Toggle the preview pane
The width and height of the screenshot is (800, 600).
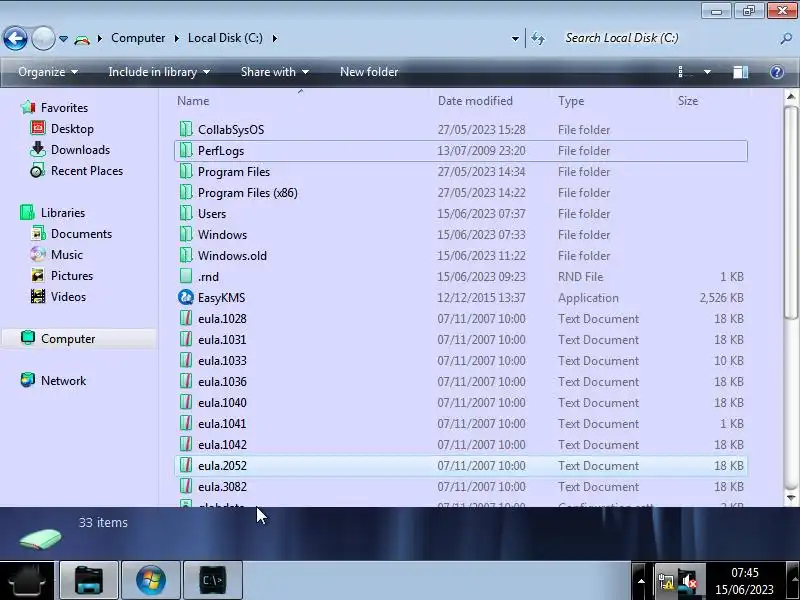tap(740, 72)
